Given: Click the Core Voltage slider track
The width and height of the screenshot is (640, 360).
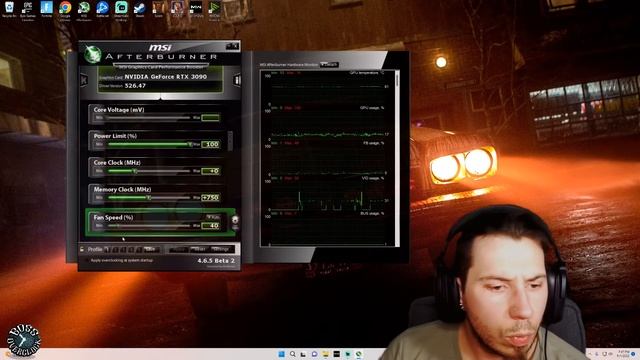Looking at the screenshot, I should point(149,118).
